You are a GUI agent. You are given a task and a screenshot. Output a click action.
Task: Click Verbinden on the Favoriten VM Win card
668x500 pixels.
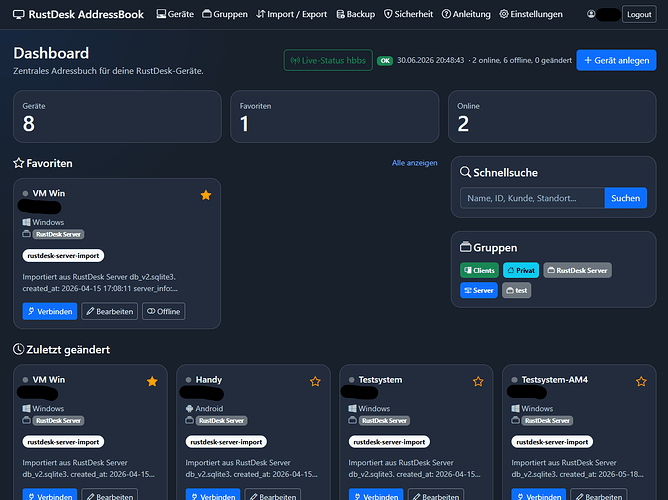click(50, 311)
